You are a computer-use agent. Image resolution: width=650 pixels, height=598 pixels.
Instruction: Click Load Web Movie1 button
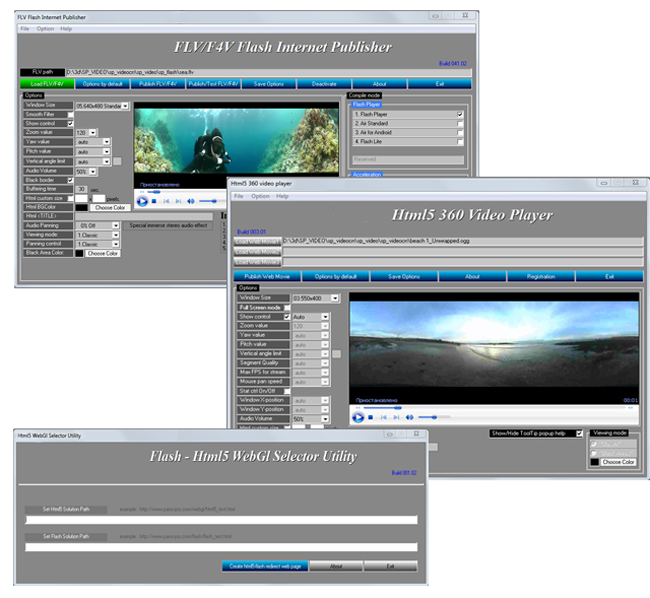tap(257, 242)
